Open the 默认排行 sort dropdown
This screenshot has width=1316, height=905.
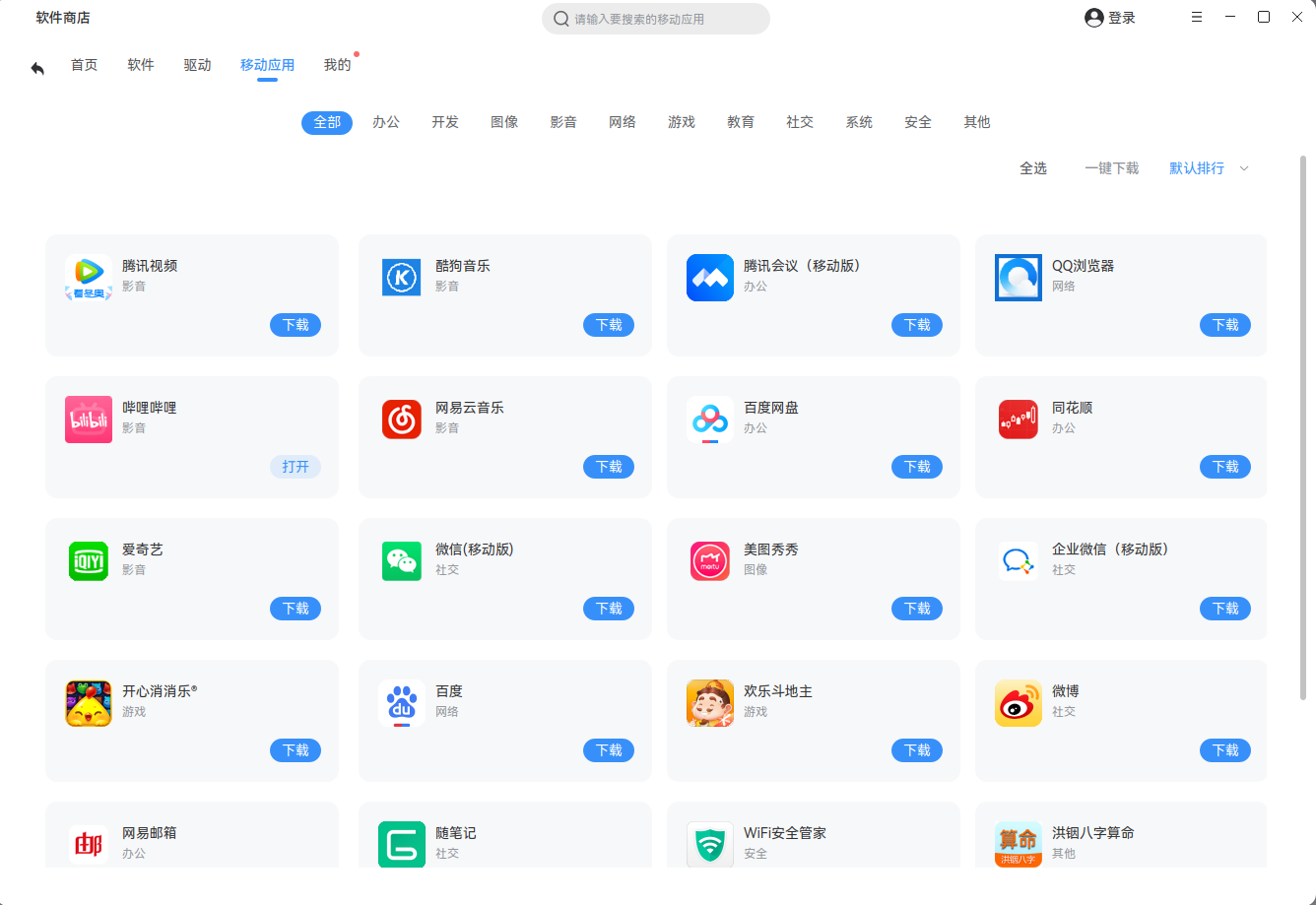(x=1209, y=168)
